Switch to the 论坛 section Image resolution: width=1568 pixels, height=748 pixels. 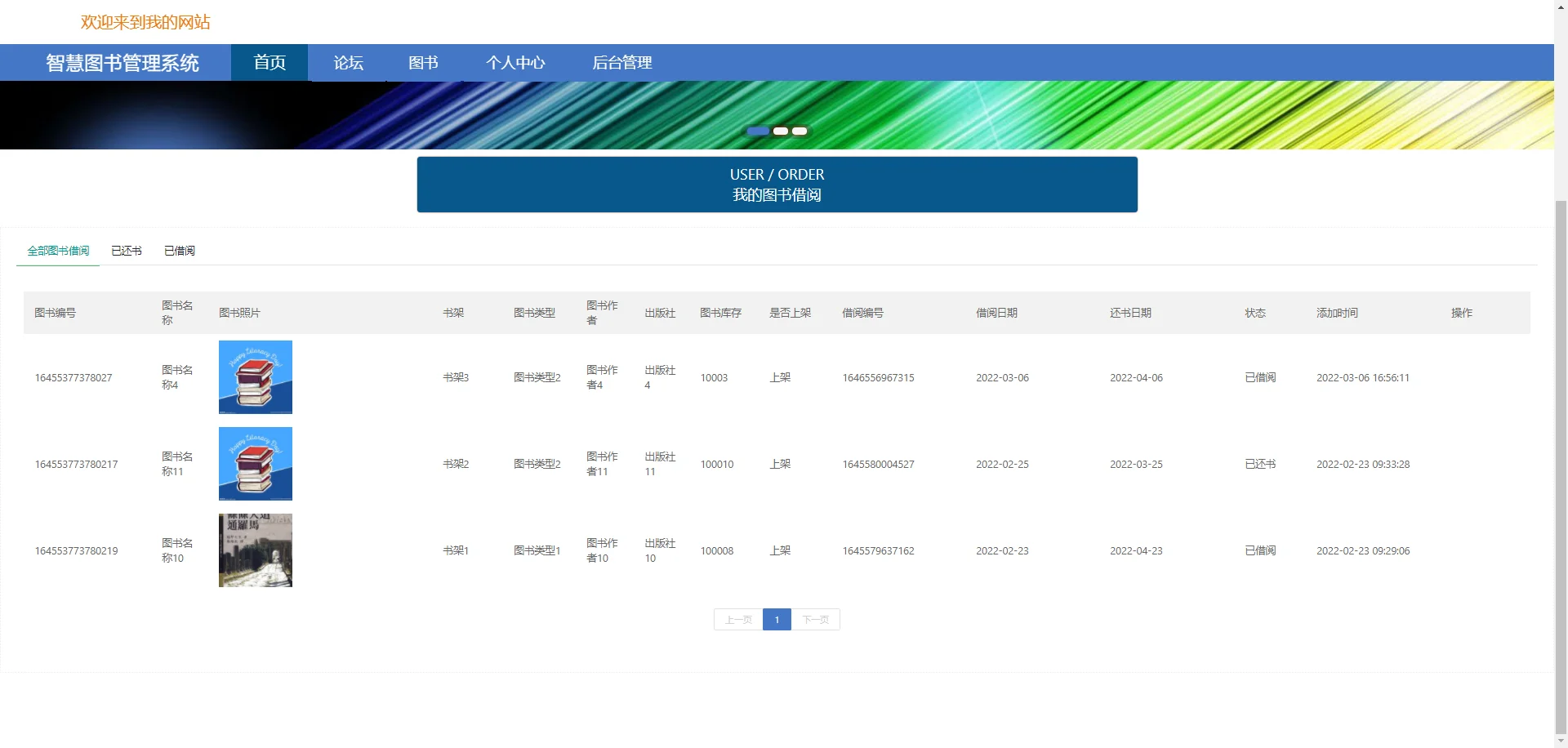[348, 63]
